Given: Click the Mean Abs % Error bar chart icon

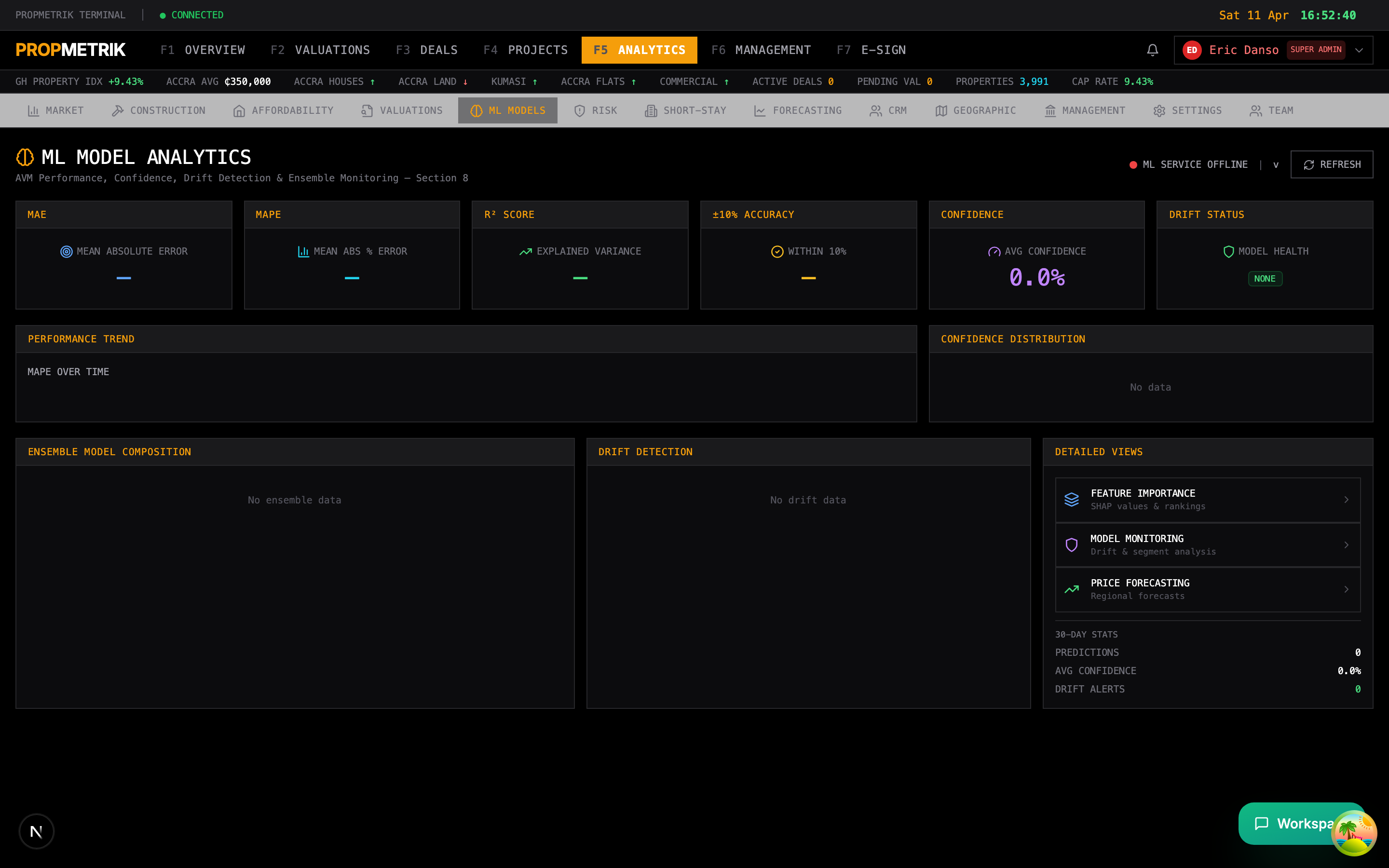Looking at the screenshot, I should pyautogui.click(x=303, y=251).
